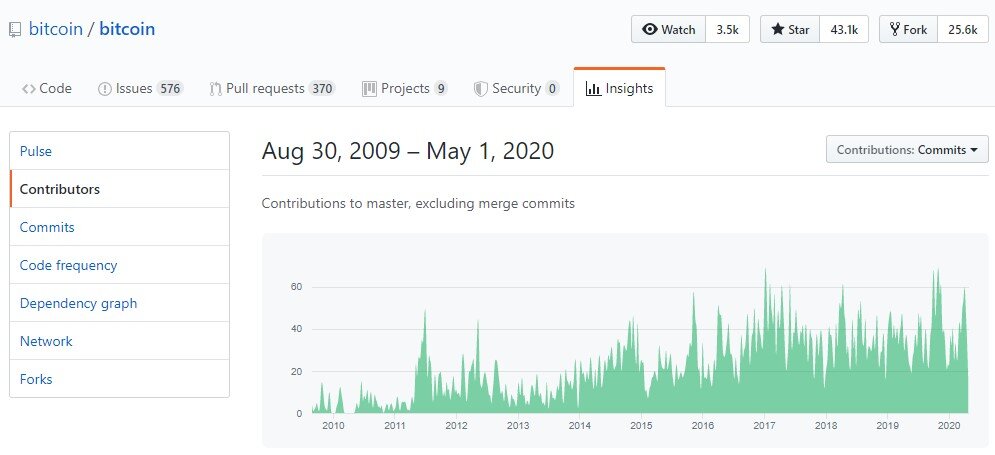Switch to the Issues tab
The height and width of the screenshot is (455, 995).
pyautogui.click(x=140, y=88)
